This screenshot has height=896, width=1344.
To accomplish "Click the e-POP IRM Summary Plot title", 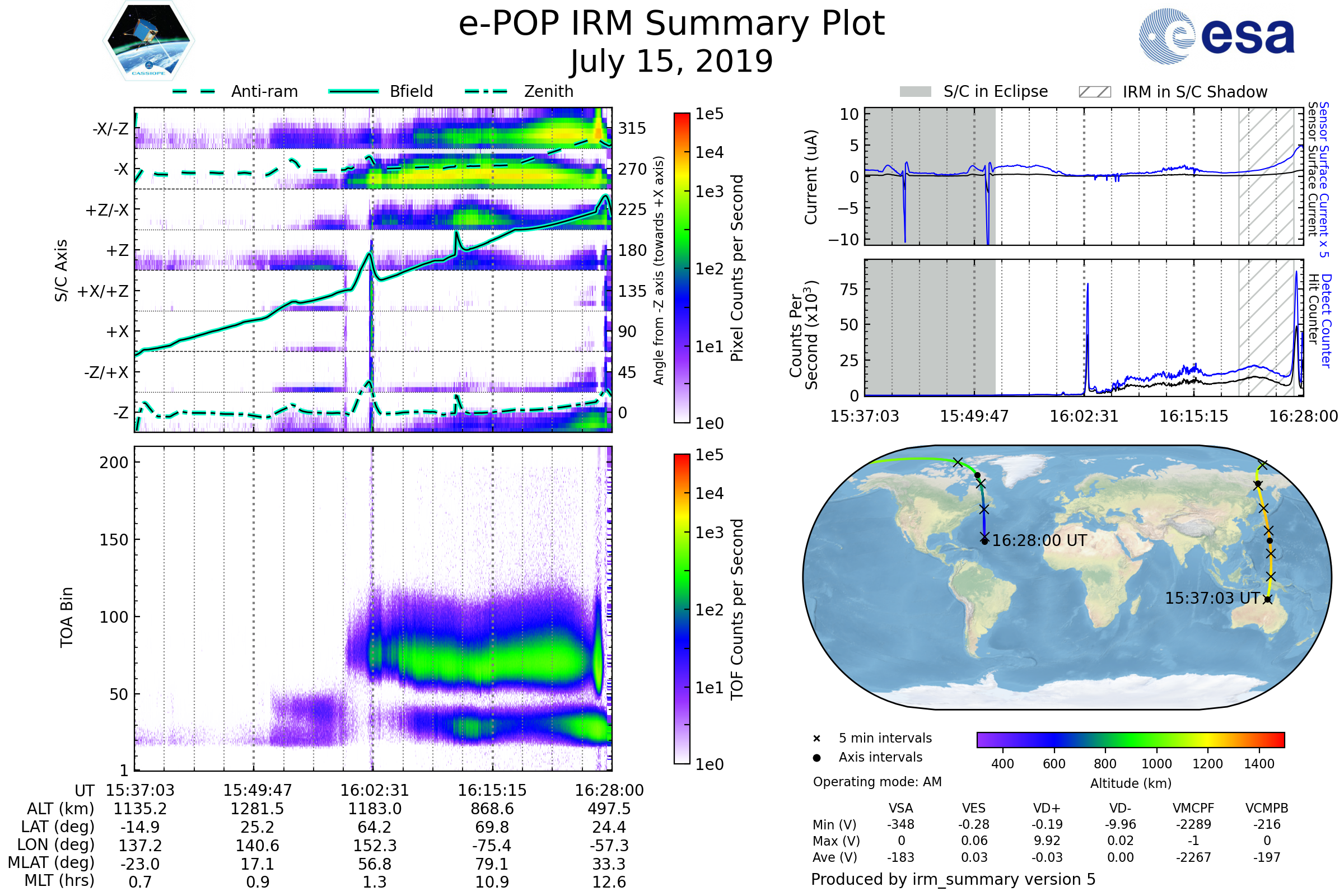I will pyautogui.click(x=671, y=24).
